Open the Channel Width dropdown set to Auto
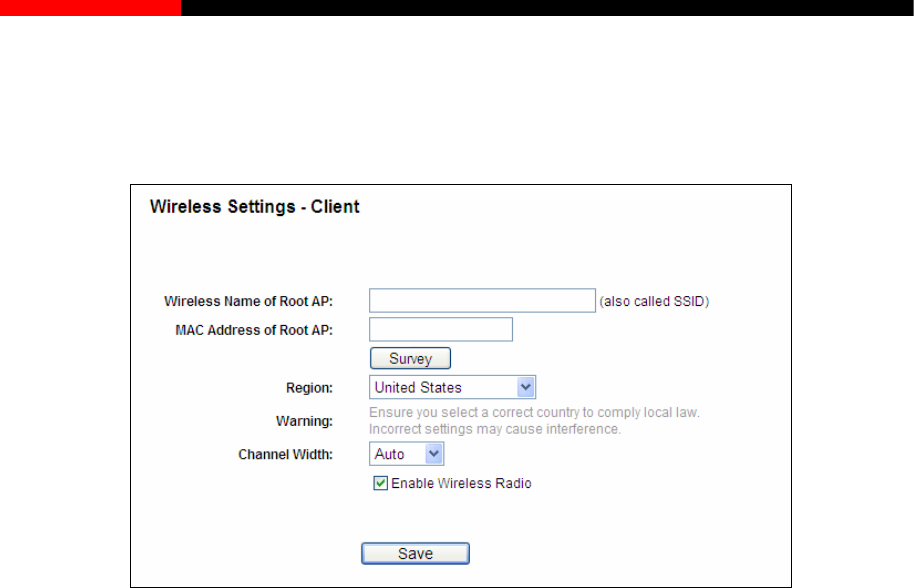 click(x=406, y=454)
